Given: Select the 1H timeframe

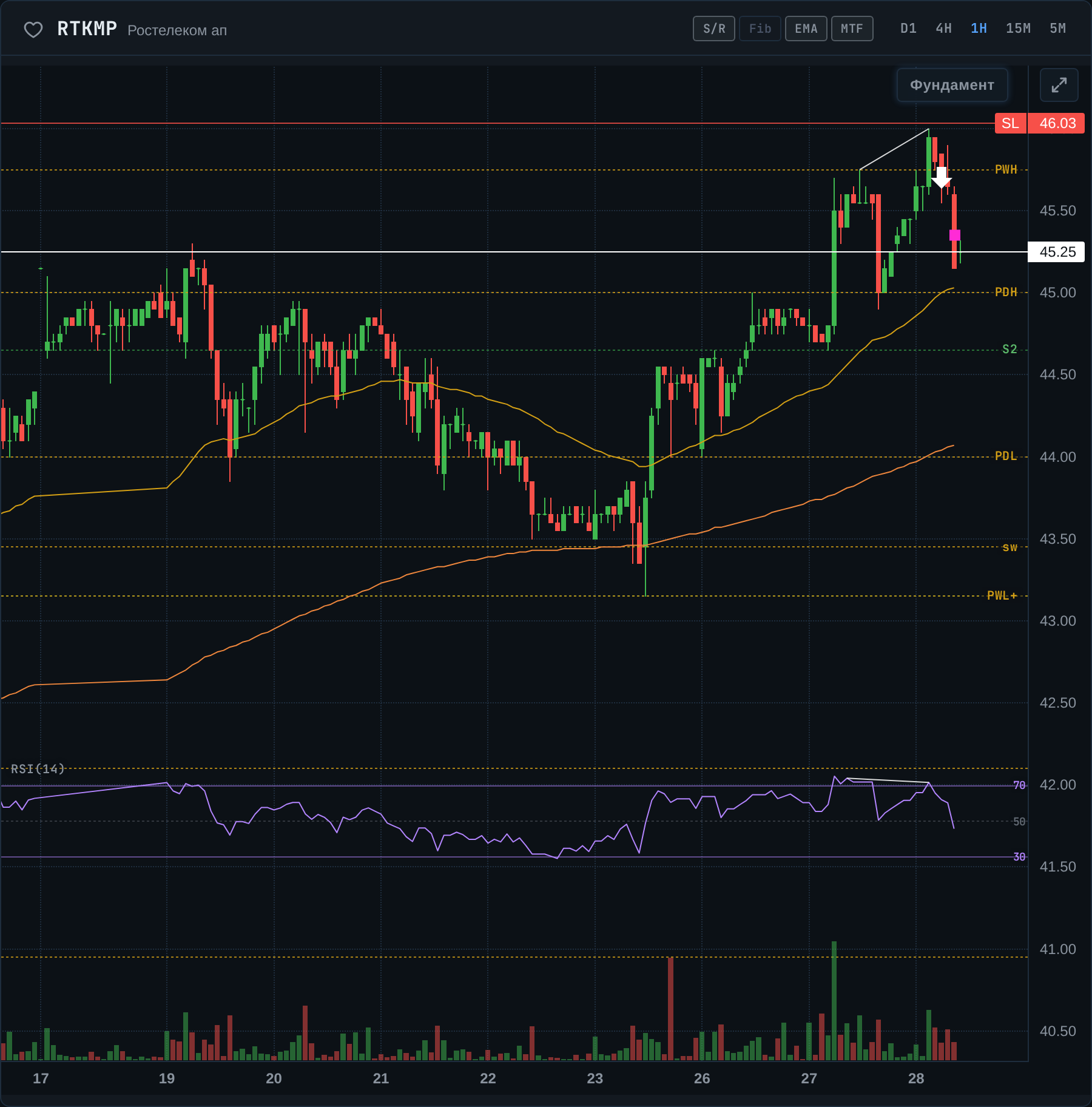Looking at the screenshot, I should click(979, 29).
